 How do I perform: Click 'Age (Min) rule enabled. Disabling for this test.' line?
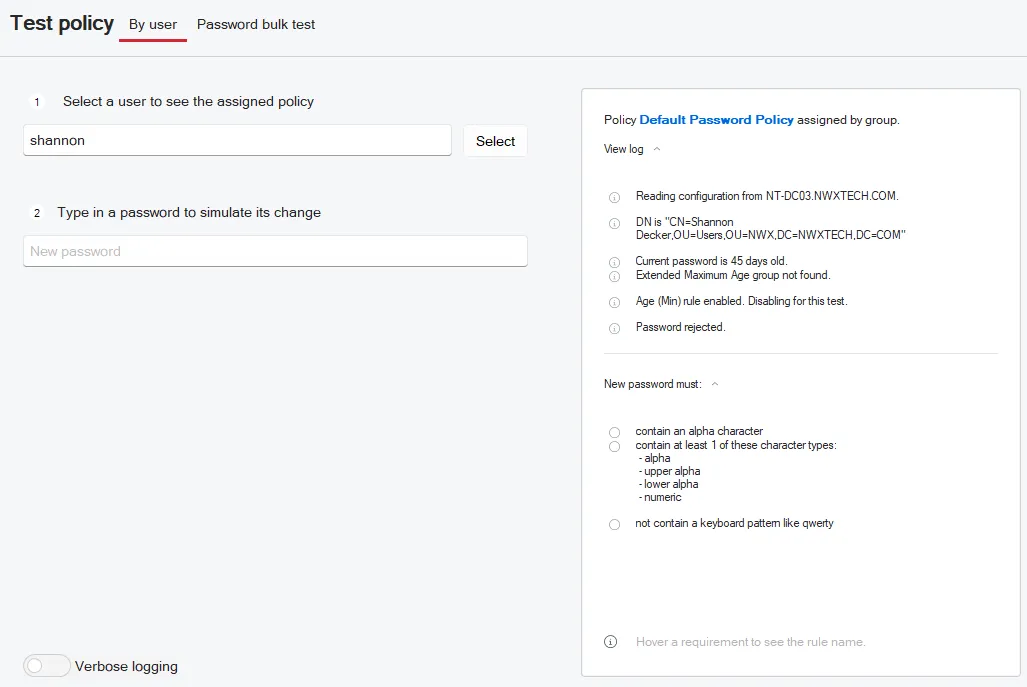[741, 301]
